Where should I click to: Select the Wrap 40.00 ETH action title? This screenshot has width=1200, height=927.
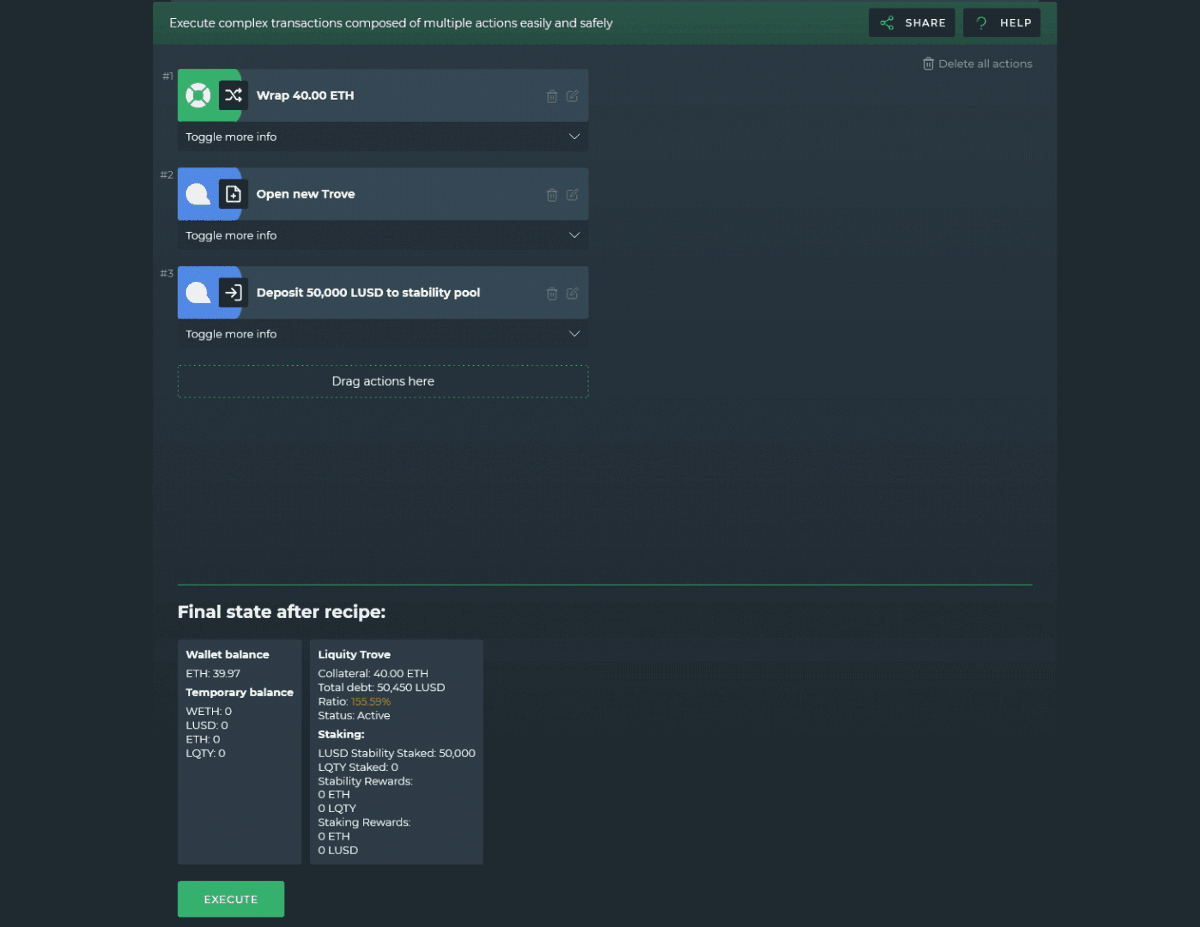pyautogui.click(x=305, y=96)
